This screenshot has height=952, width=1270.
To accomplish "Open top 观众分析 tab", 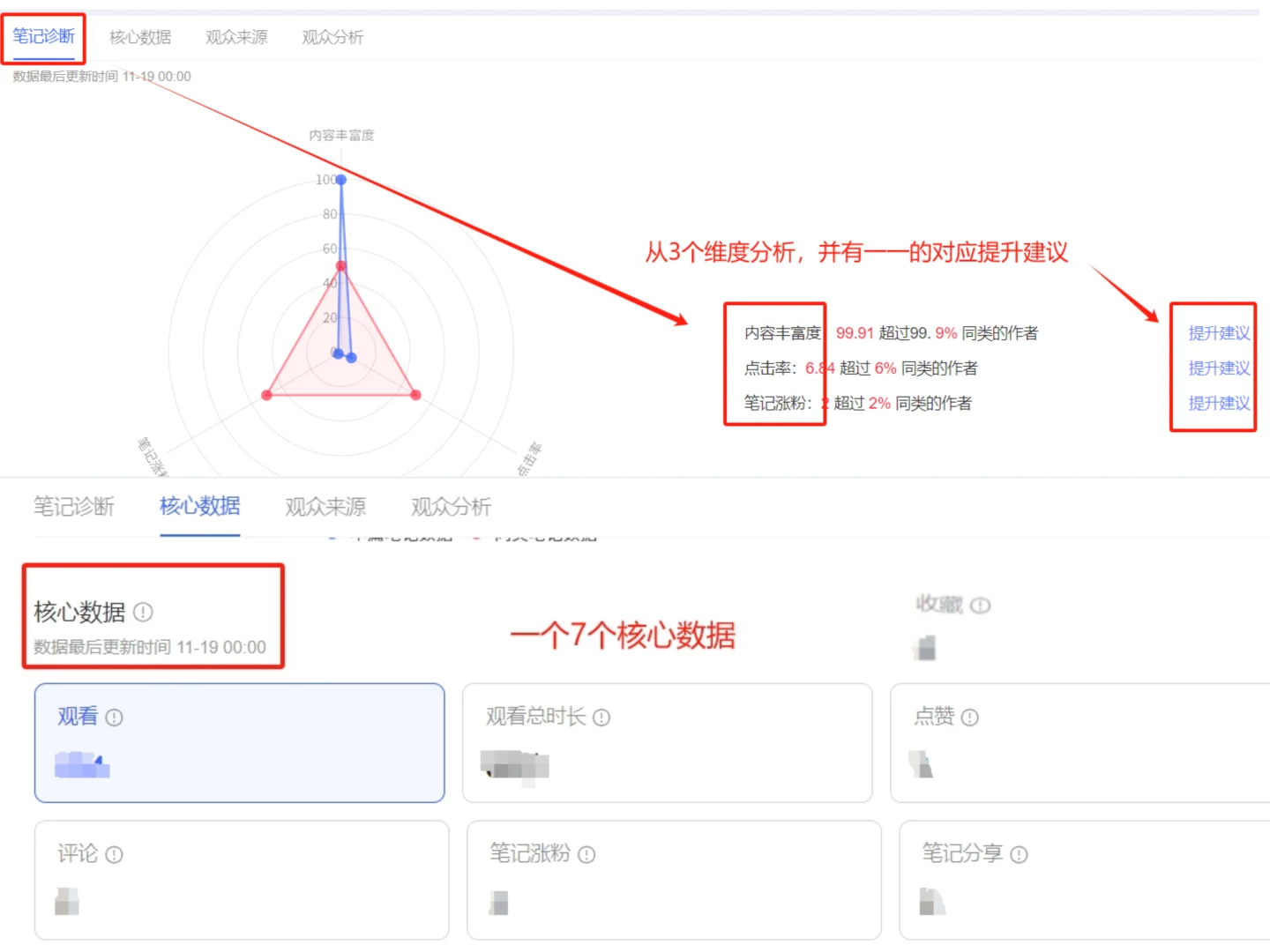I will pyautogui.click(x=332, y=37).
